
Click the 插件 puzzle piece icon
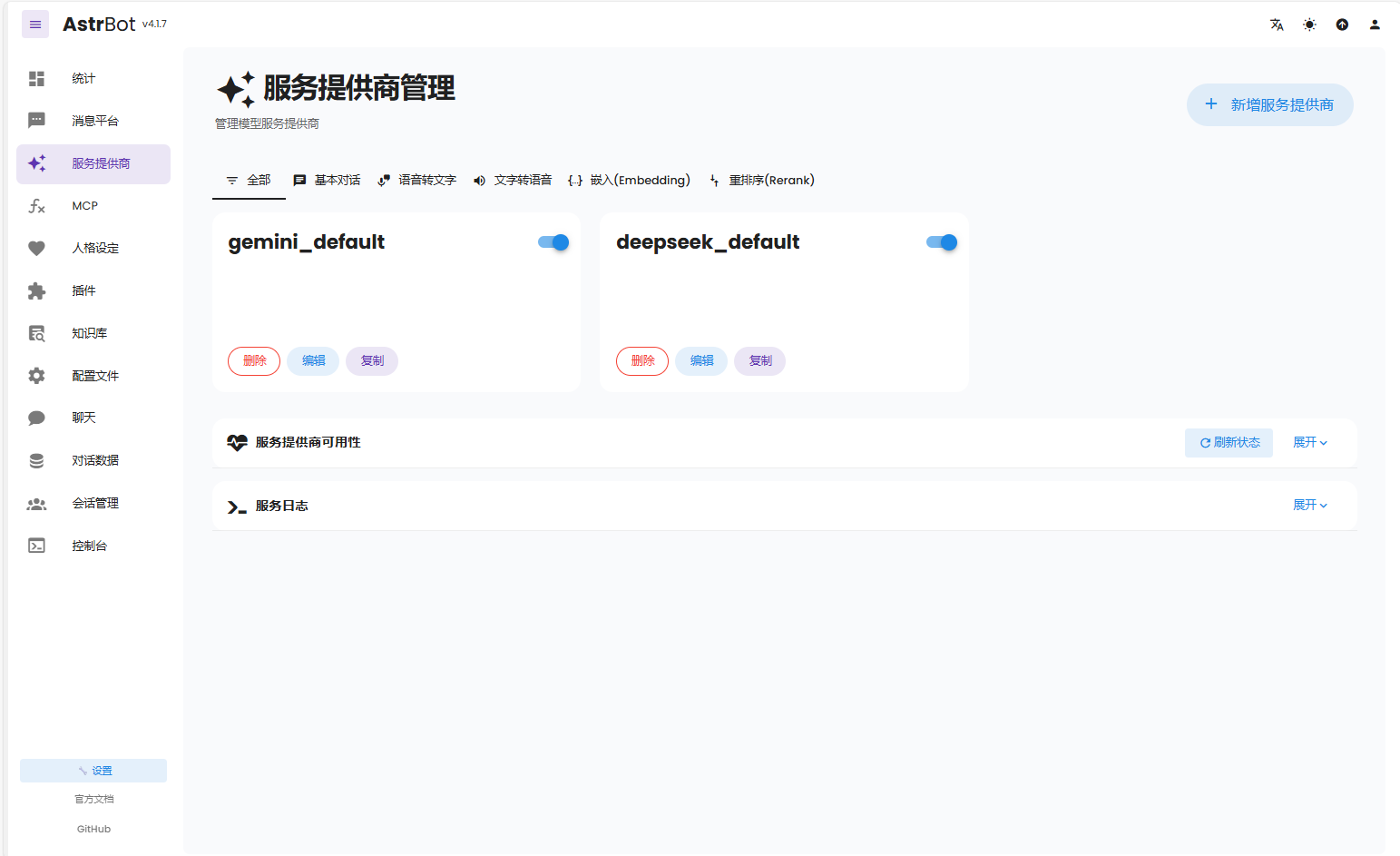36,290
